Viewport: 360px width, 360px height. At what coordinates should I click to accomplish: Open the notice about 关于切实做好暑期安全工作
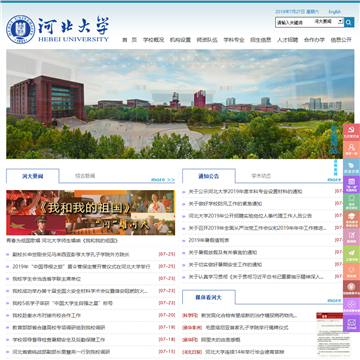225,265
